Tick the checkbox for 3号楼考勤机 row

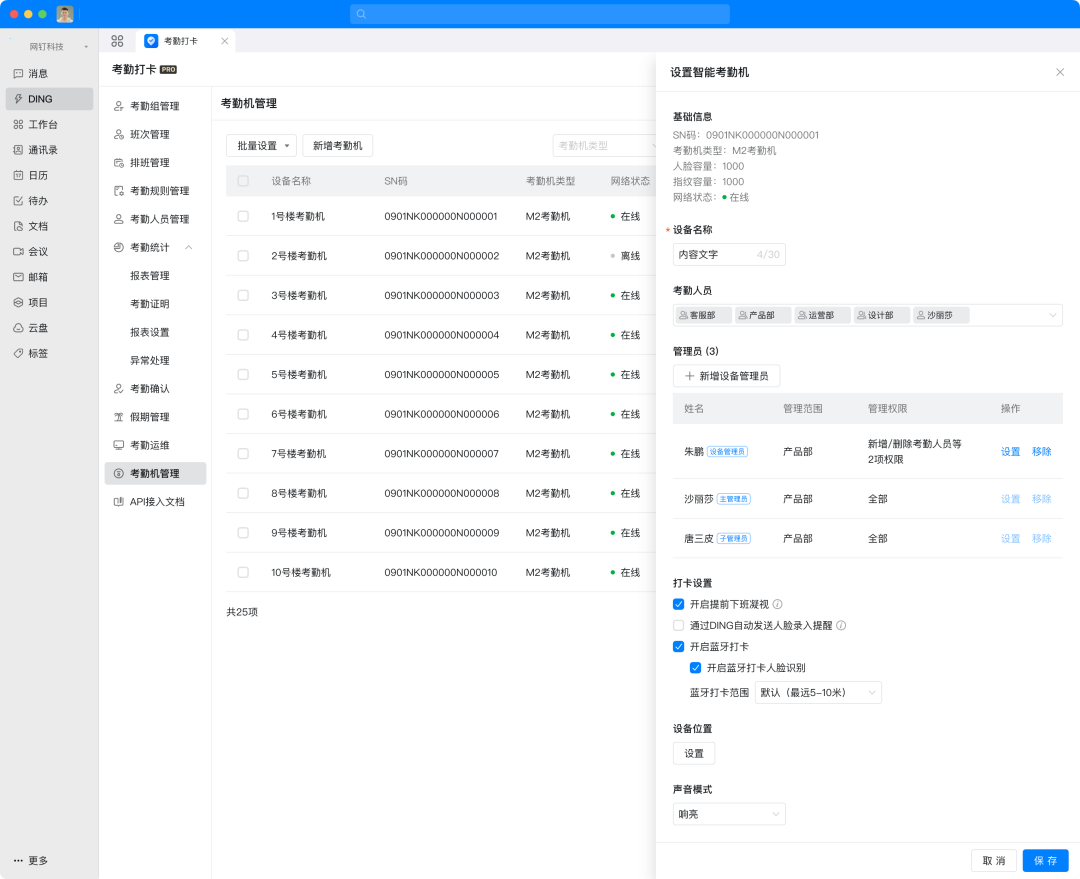point(243,295)
